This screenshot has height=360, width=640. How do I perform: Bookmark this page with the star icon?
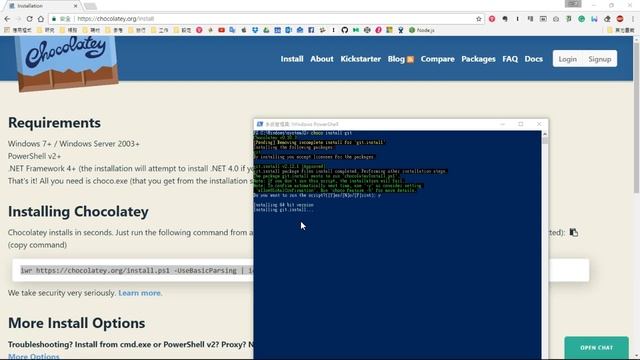tap(479, 19)
